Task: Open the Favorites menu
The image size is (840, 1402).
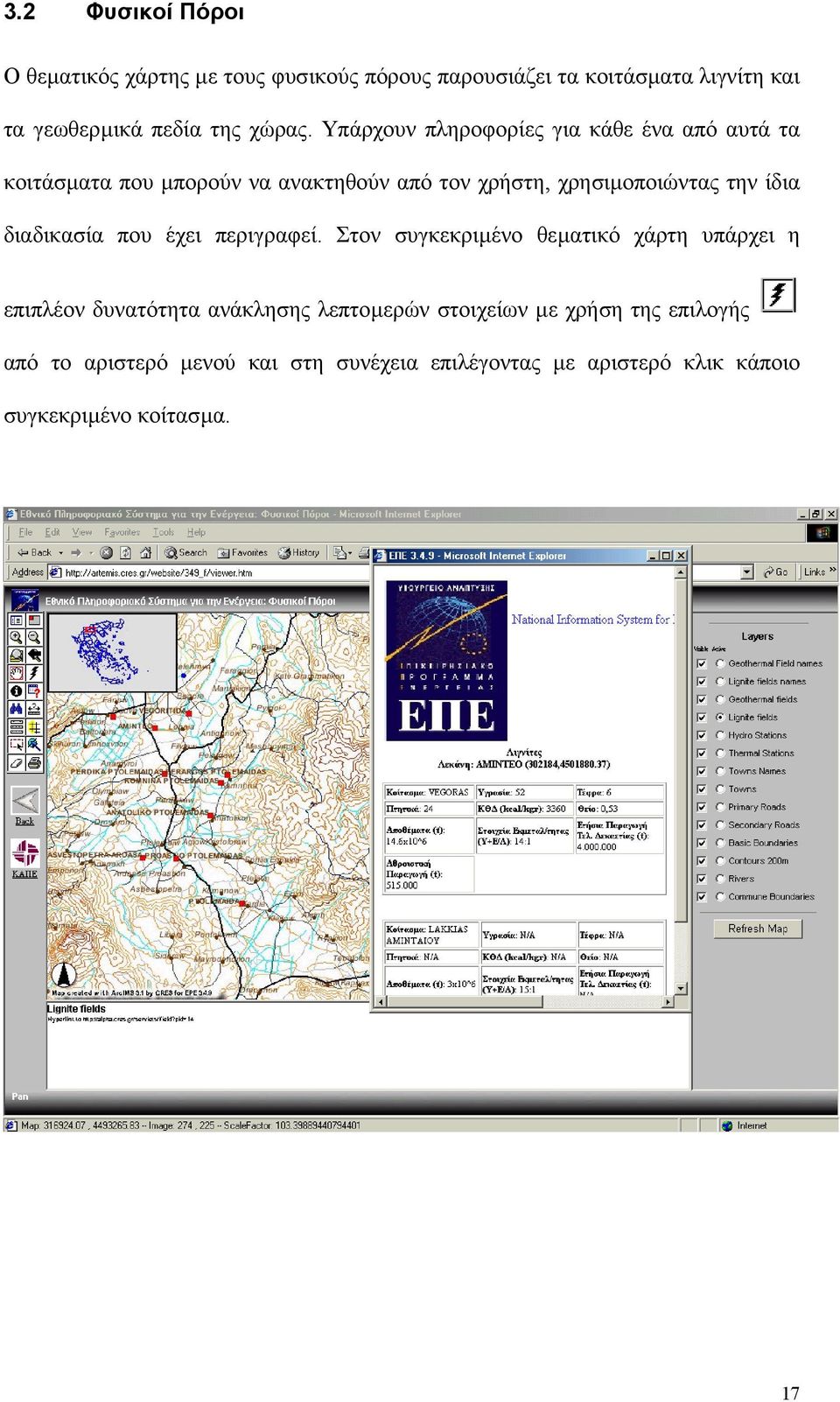Action: 122,532
